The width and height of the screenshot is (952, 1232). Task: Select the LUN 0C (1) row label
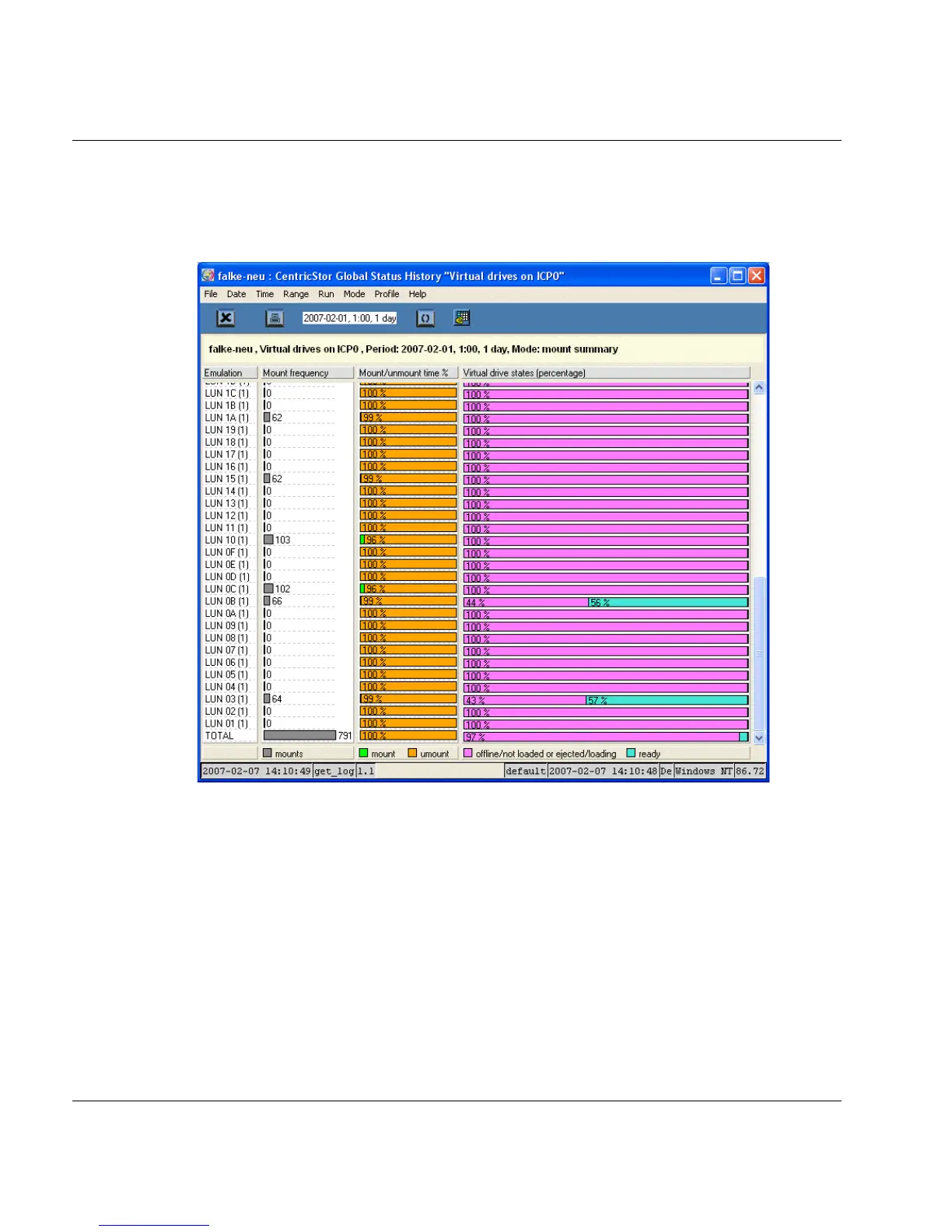pyautogui.click(x=227, y=589)
